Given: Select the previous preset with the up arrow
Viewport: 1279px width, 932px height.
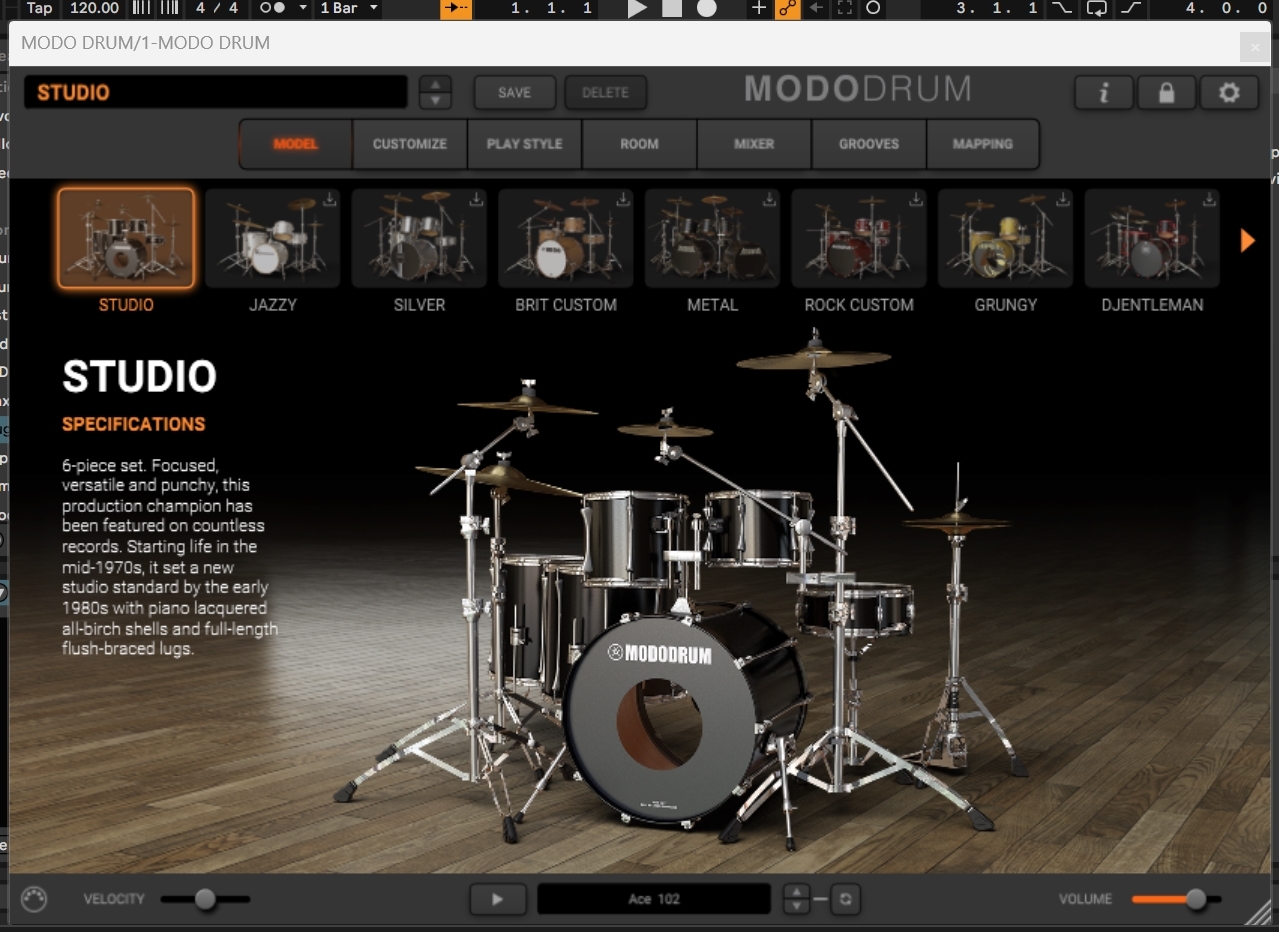Looking at the screenshot, I should point(435,84).
